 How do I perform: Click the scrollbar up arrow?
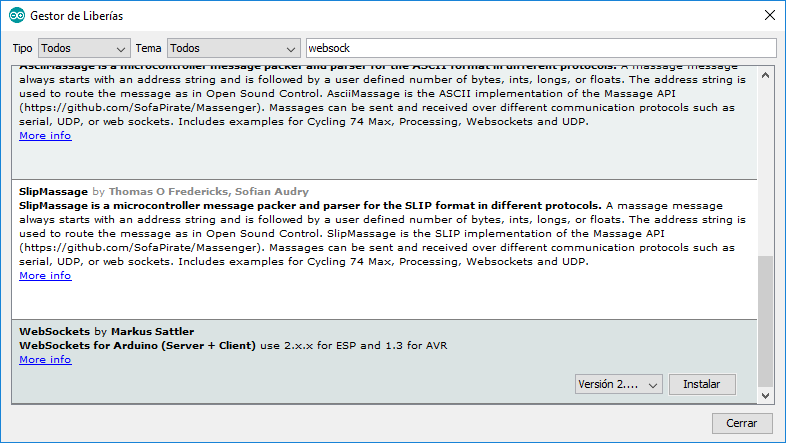coord(765,75)
